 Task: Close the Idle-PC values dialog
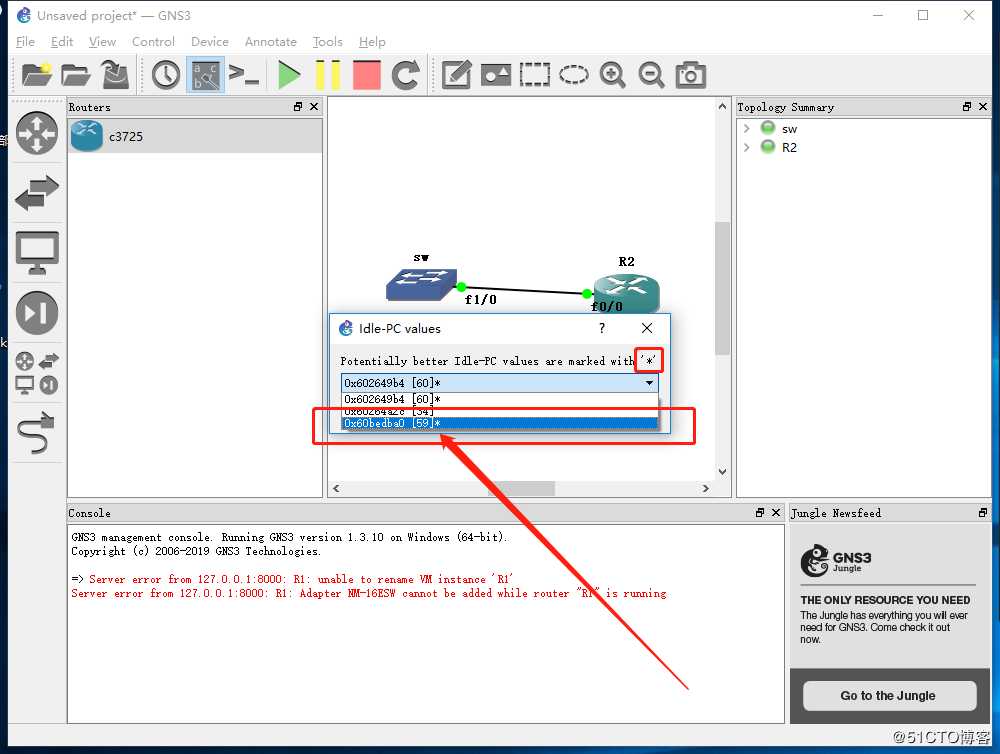click(x=647, y=328)
